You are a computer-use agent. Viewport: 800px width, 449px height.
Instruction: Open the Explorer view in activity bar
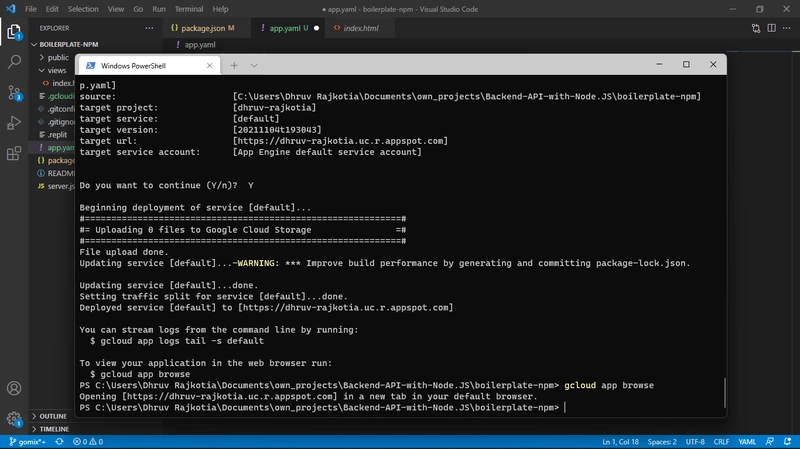click(x=14, y=32)
